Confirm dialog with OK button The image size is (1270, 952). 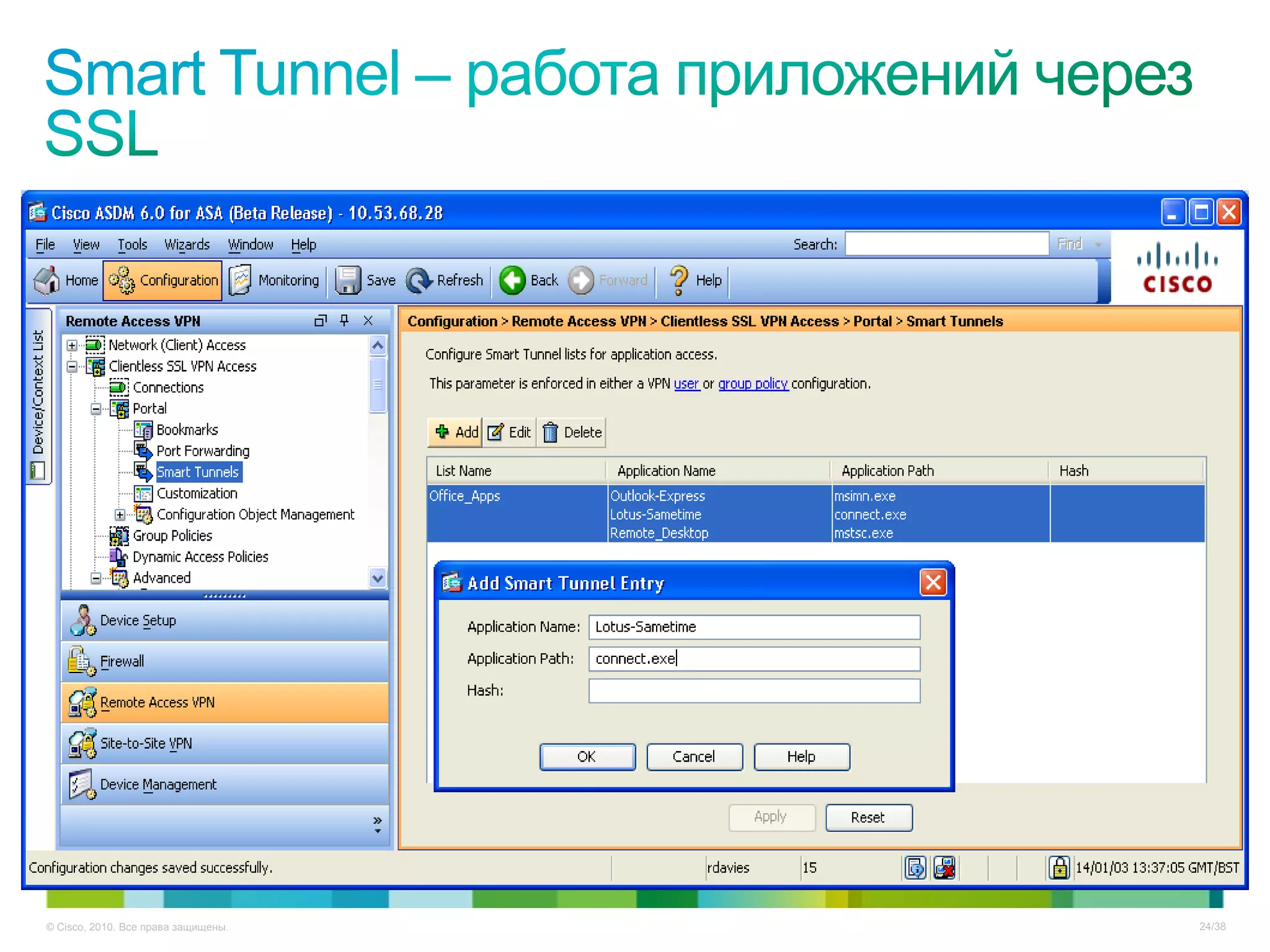[x=587, y=757]
